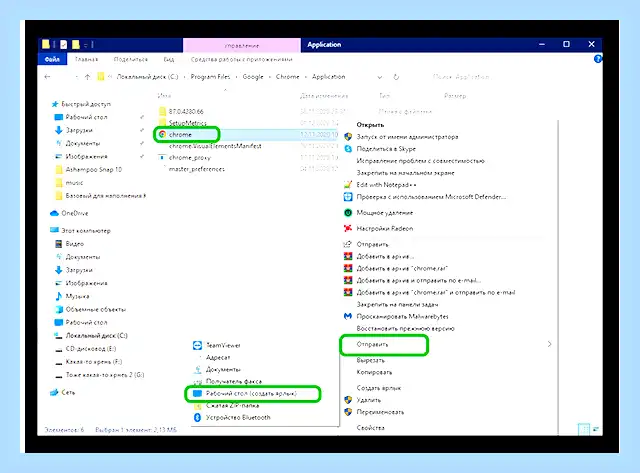Switch to large icons view button
The image size is (640, 473).
(596, 429)
